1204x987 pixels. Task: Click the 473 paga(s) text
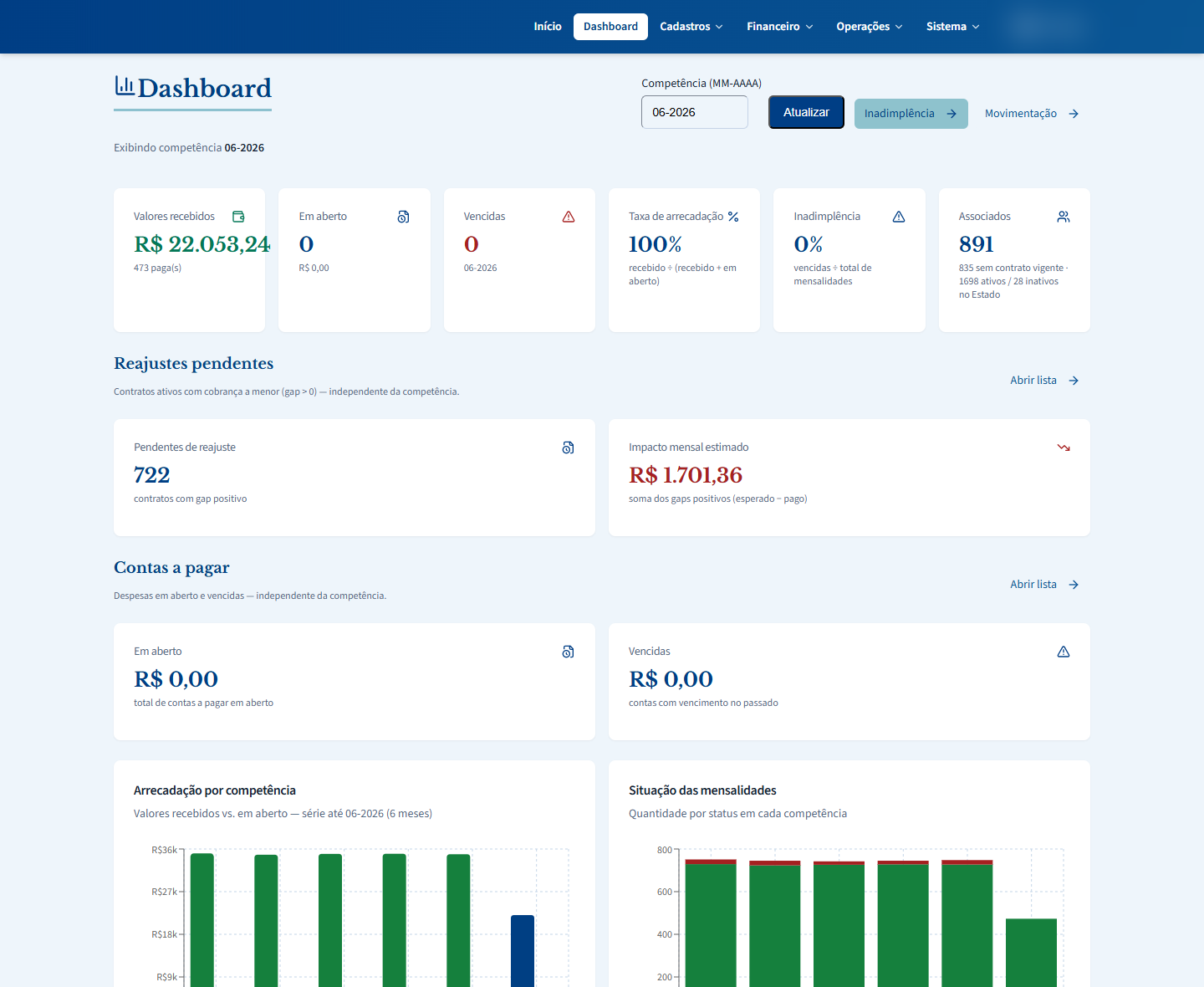coord(157,268)
